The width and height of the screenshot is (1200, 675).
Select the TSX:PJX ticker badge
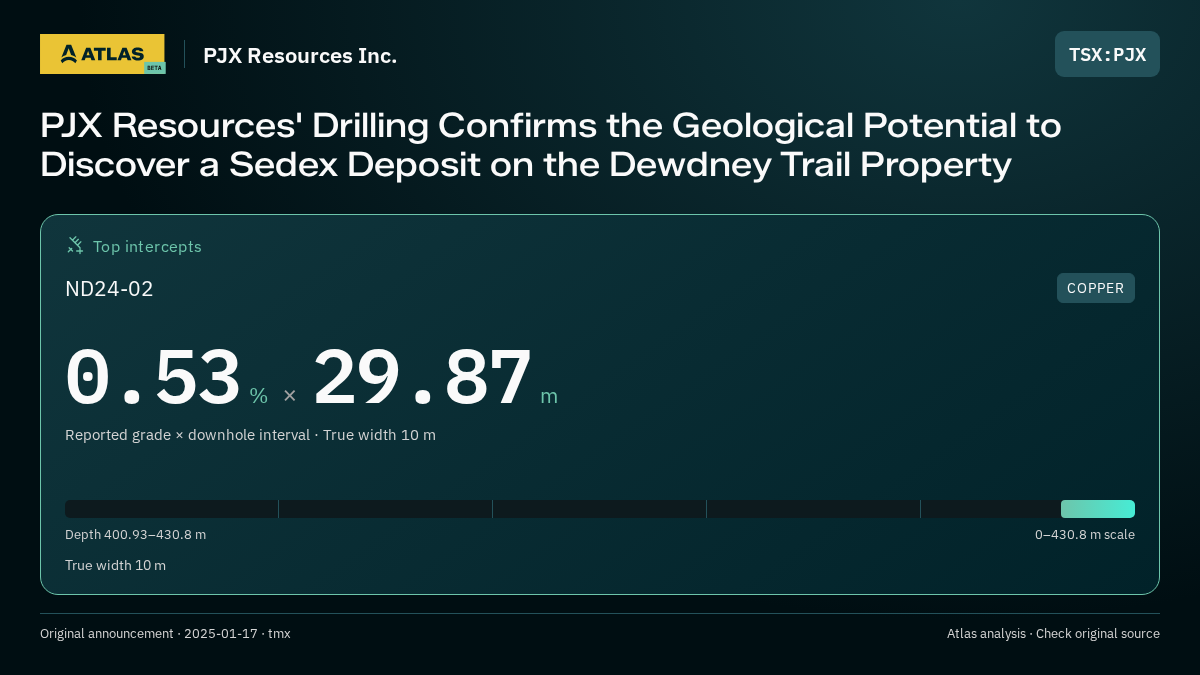tap(1107, 54)
